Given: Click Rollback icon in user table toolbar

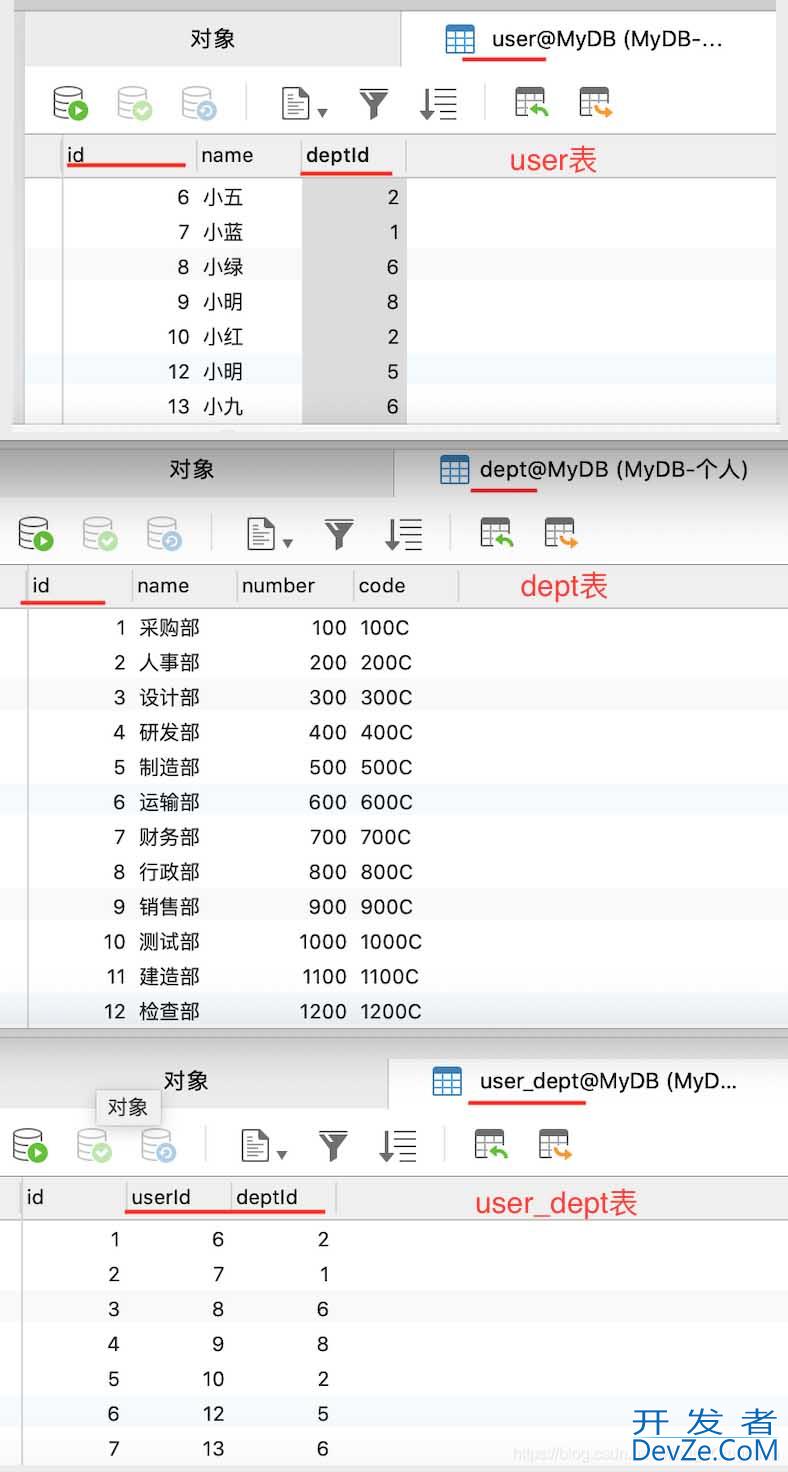Looking at the screenshot, I should pos(198,103).
